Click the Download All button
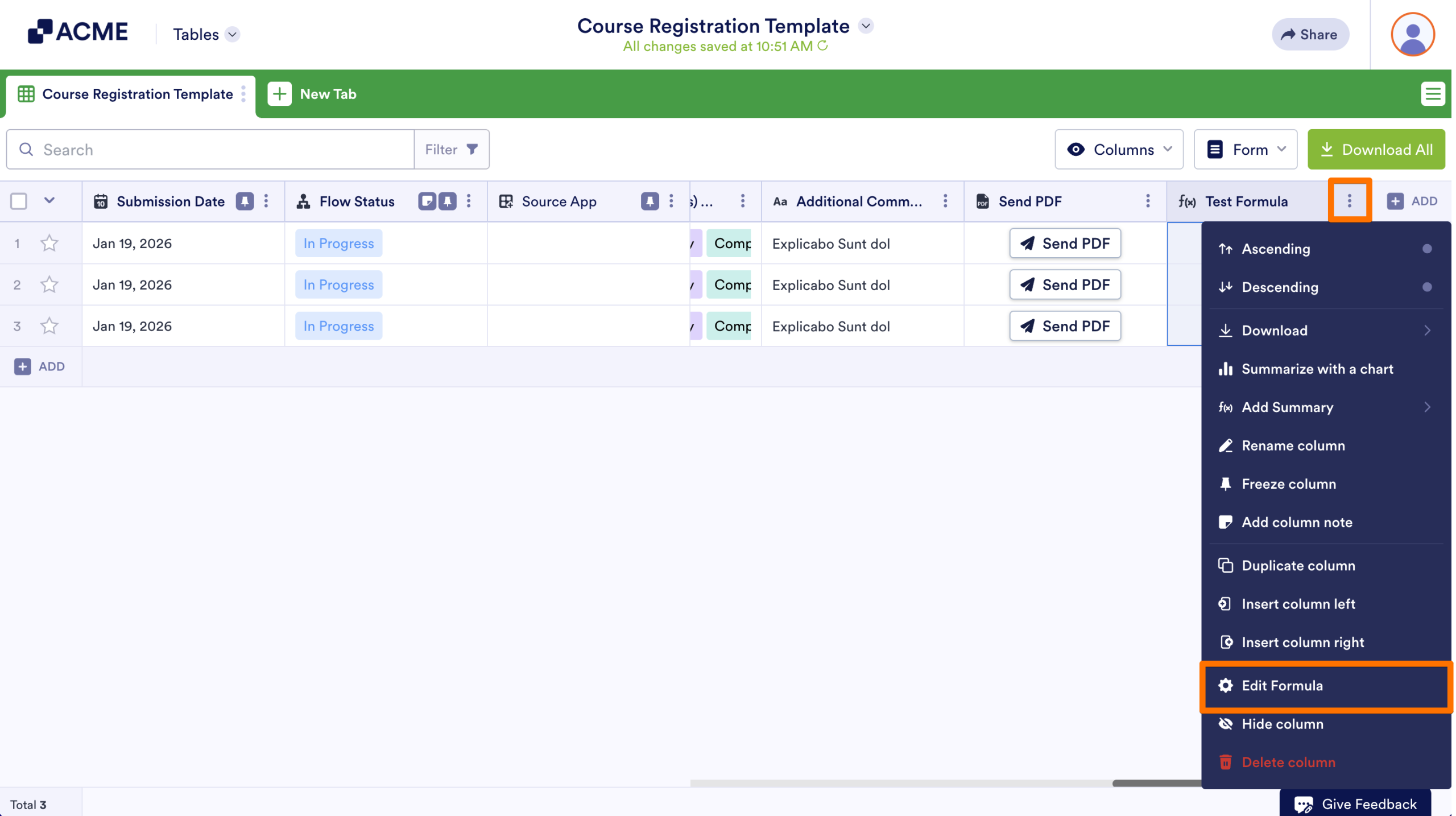The height and width of the screenshot is (816, 1456). coord(1376,149)
